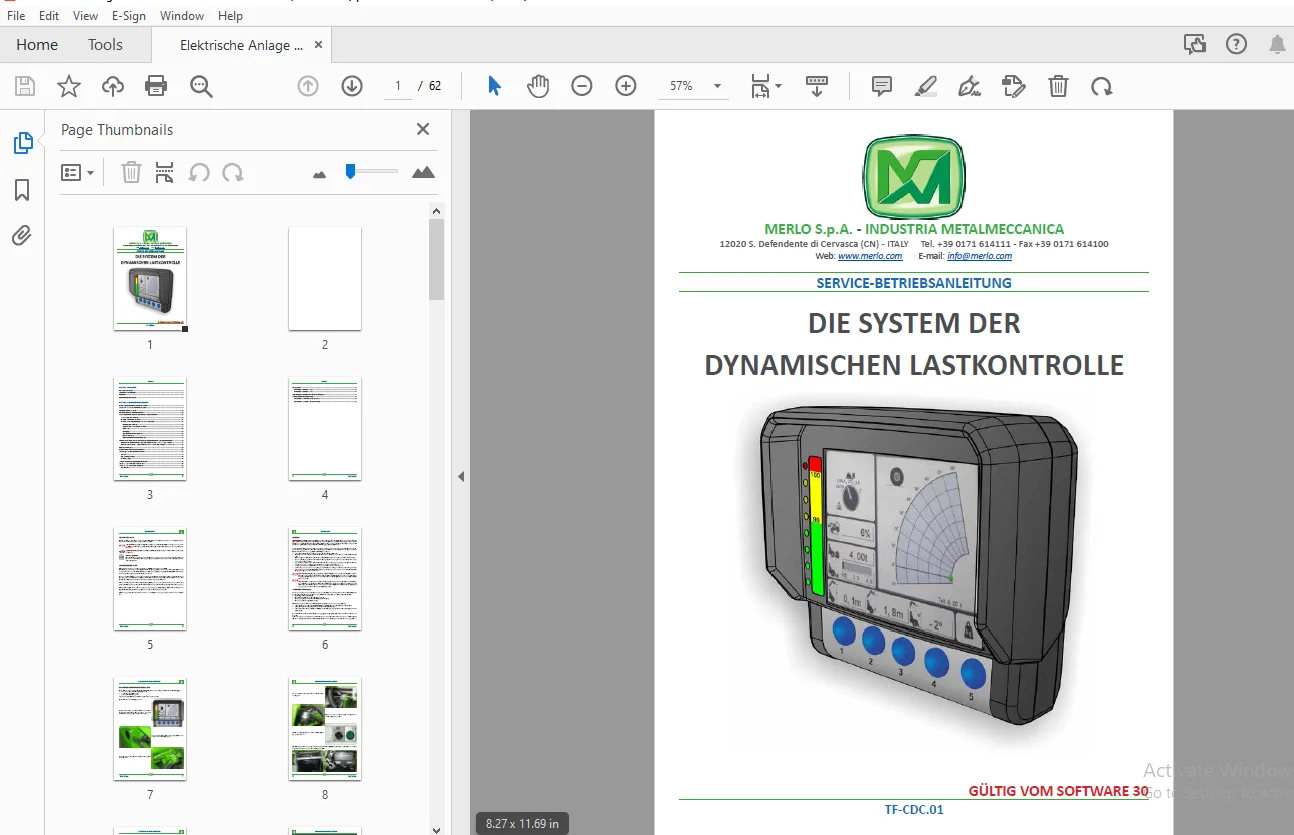Open thumbnail options menu dropdown
1294x835 pixels.
[x=78, y=173]
